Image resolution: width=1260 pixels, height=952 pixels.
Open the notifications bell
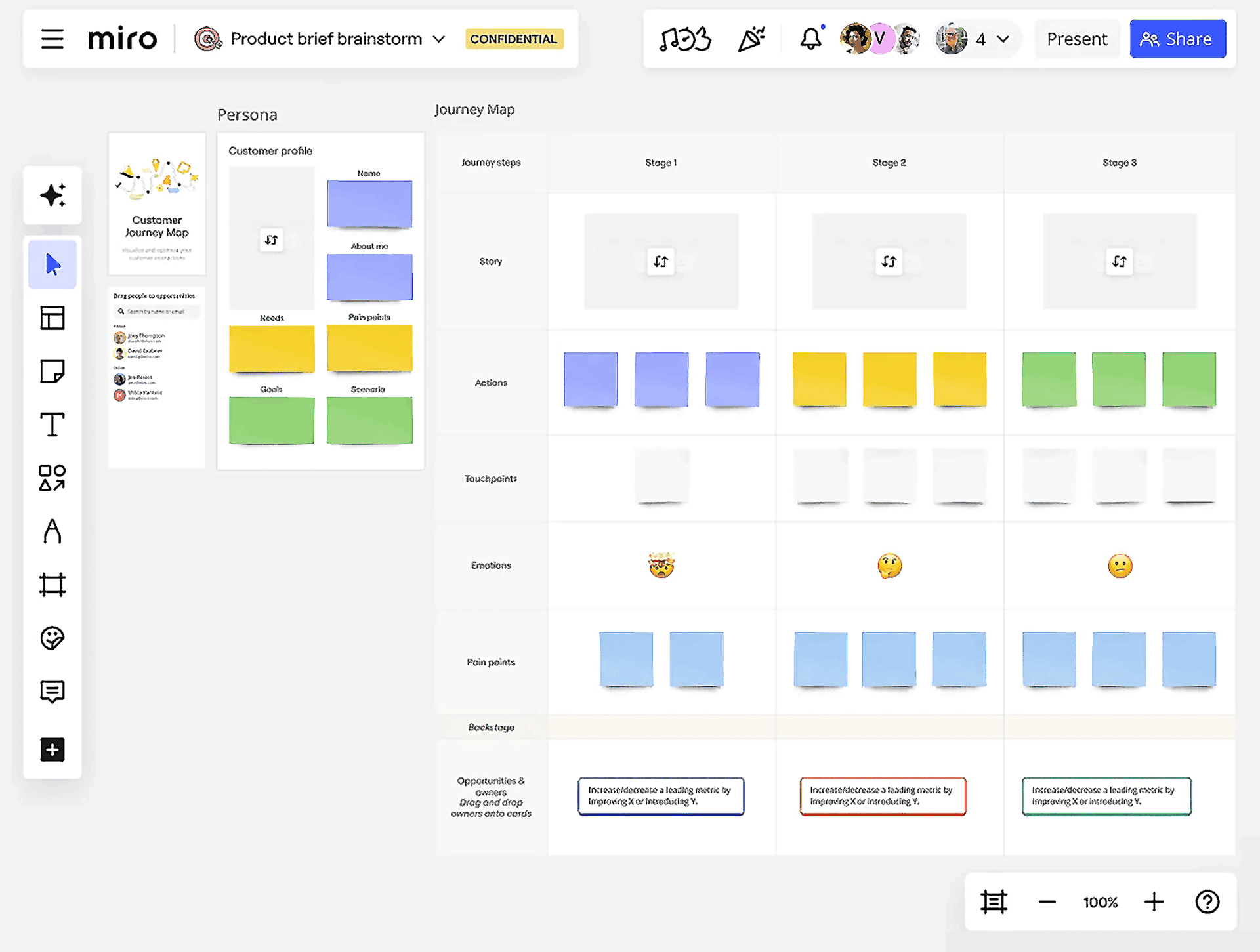pyautogui.click(x=812, y=39)
